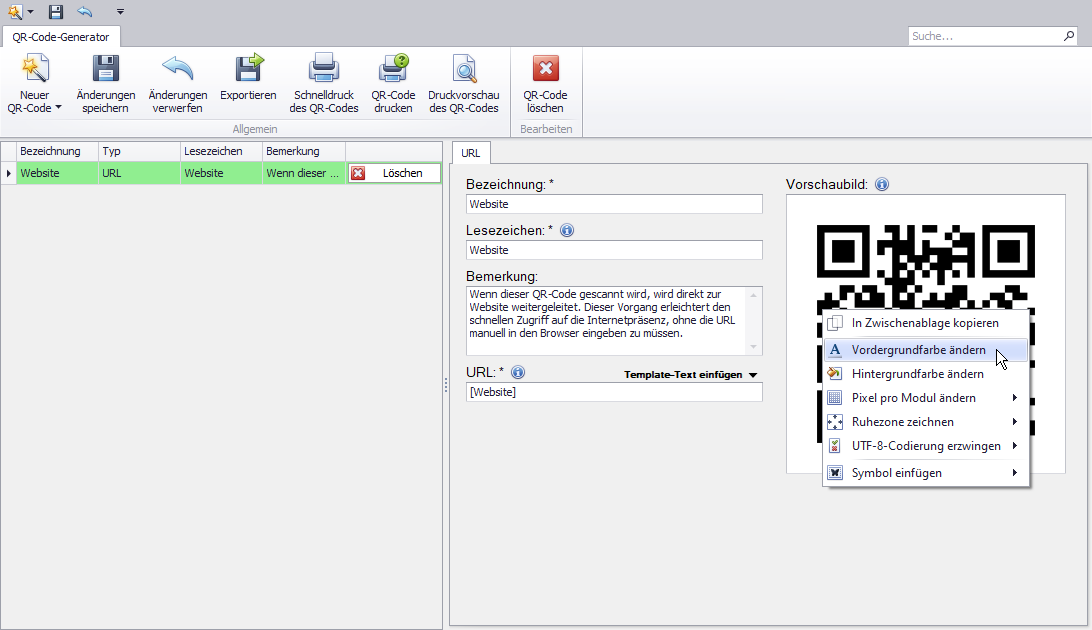Click the info icon next to Lesezeichen

coord(567,230)
